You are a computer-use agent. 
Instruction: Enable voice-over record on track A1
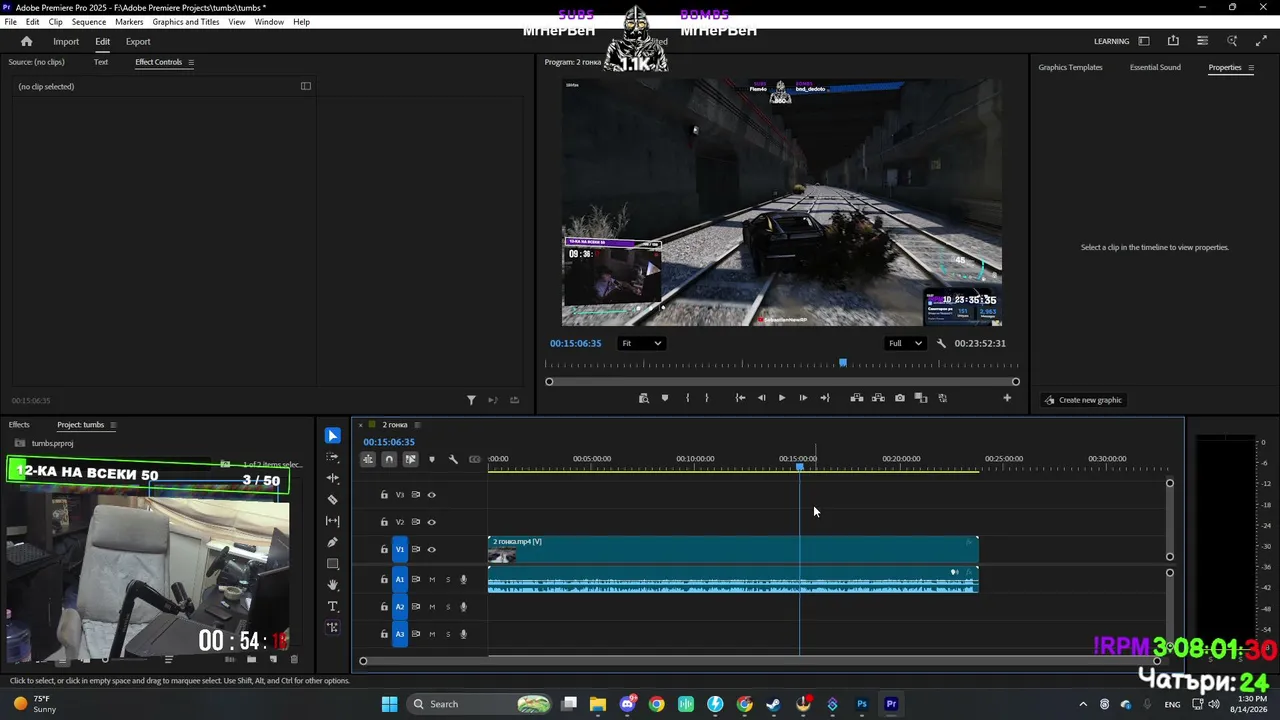463,580
